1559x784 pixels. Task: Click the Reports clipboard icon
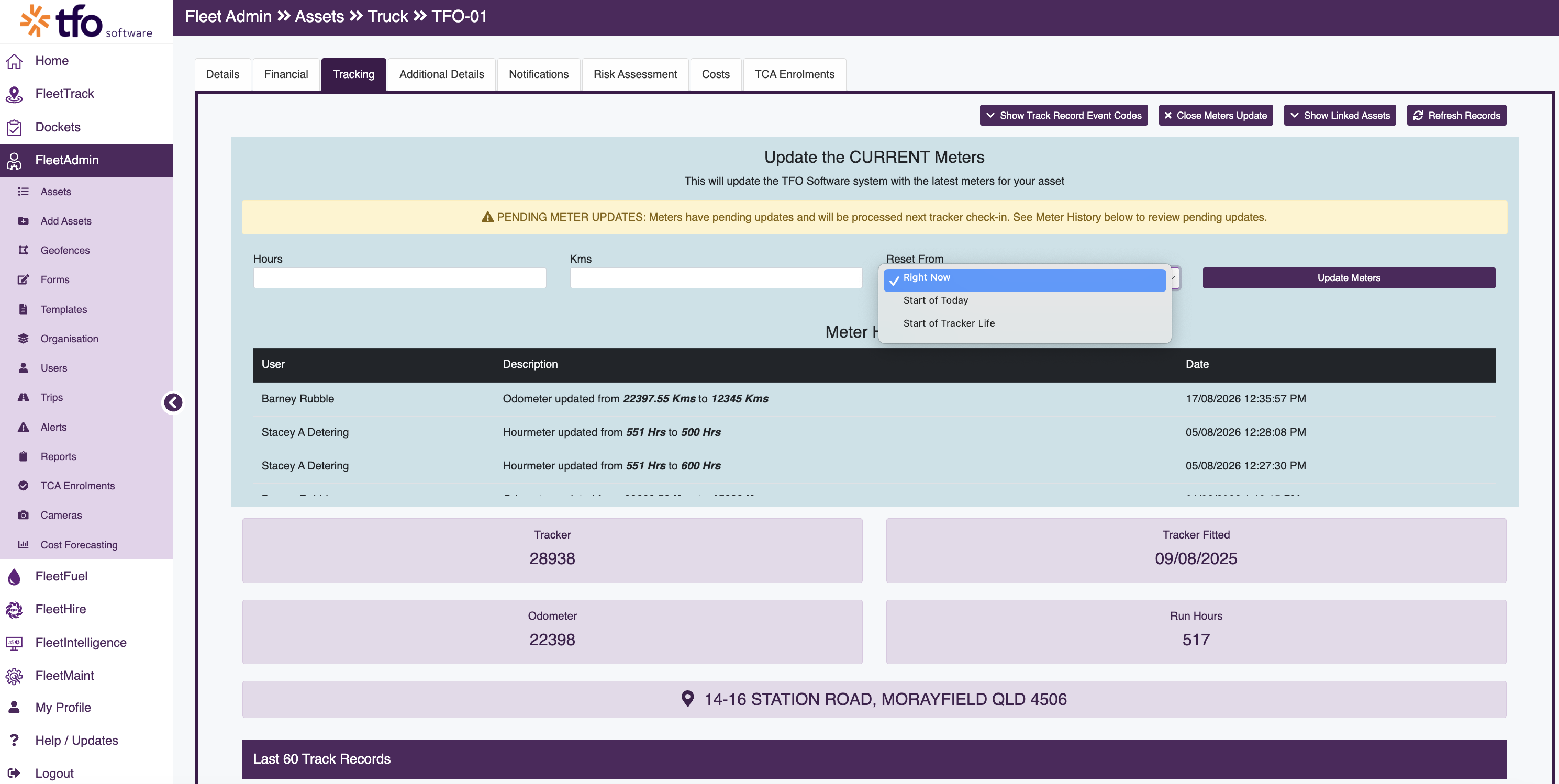24,456
